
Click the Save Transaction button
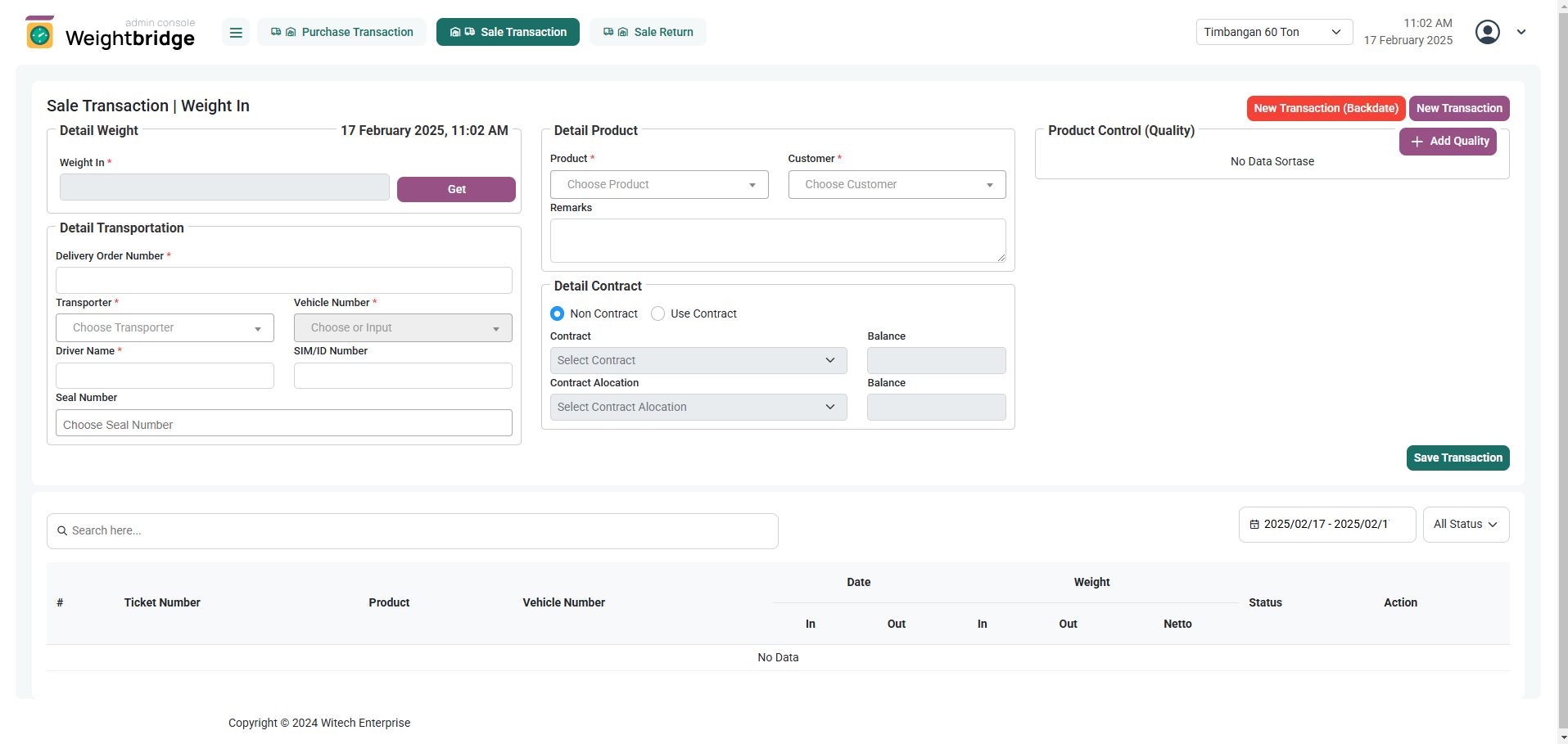(1457, 458)
